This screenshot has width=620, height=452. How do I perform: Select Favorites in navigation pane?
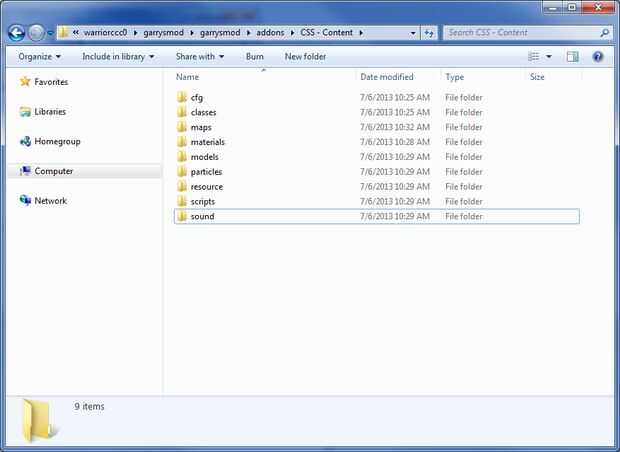point(51,82)
